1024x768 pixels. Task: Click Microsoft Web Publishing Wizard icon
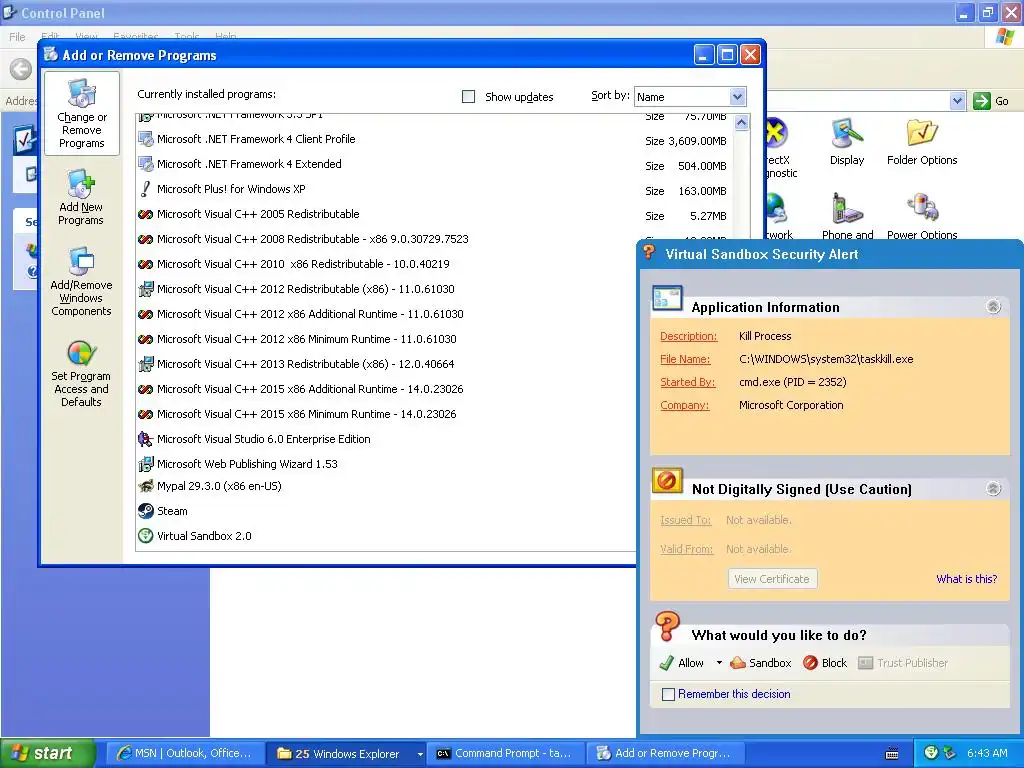pos(146,464)
